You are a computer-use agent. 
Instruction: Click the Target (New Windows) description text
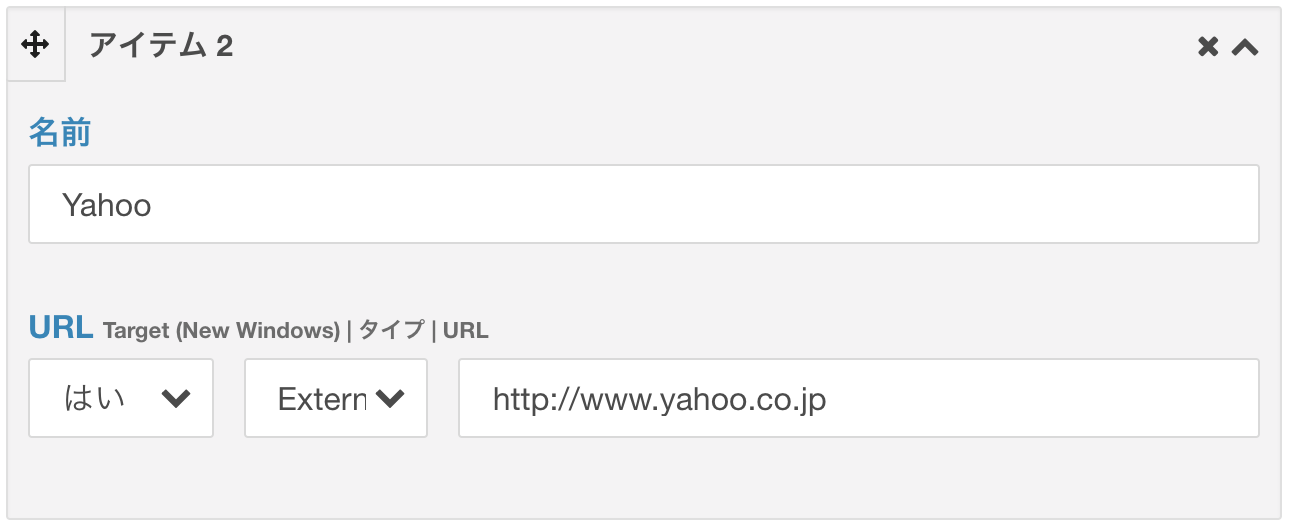221,331
